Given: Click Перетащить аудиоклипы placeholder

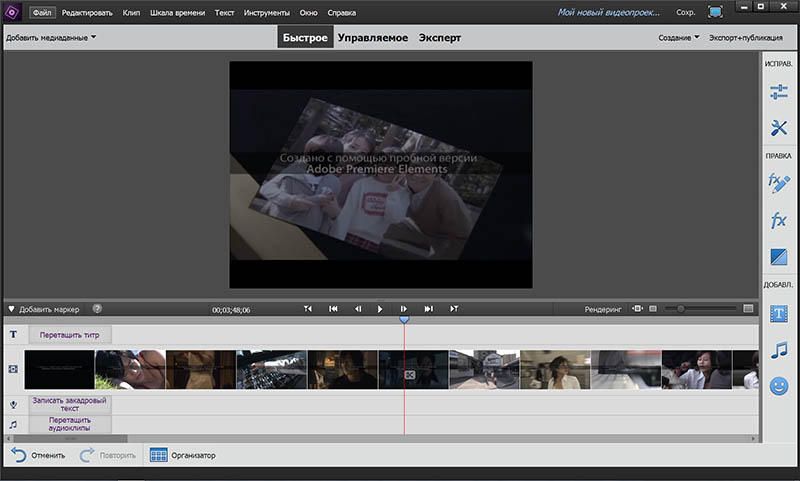Looking at the screenshot, I should [69, 424].
